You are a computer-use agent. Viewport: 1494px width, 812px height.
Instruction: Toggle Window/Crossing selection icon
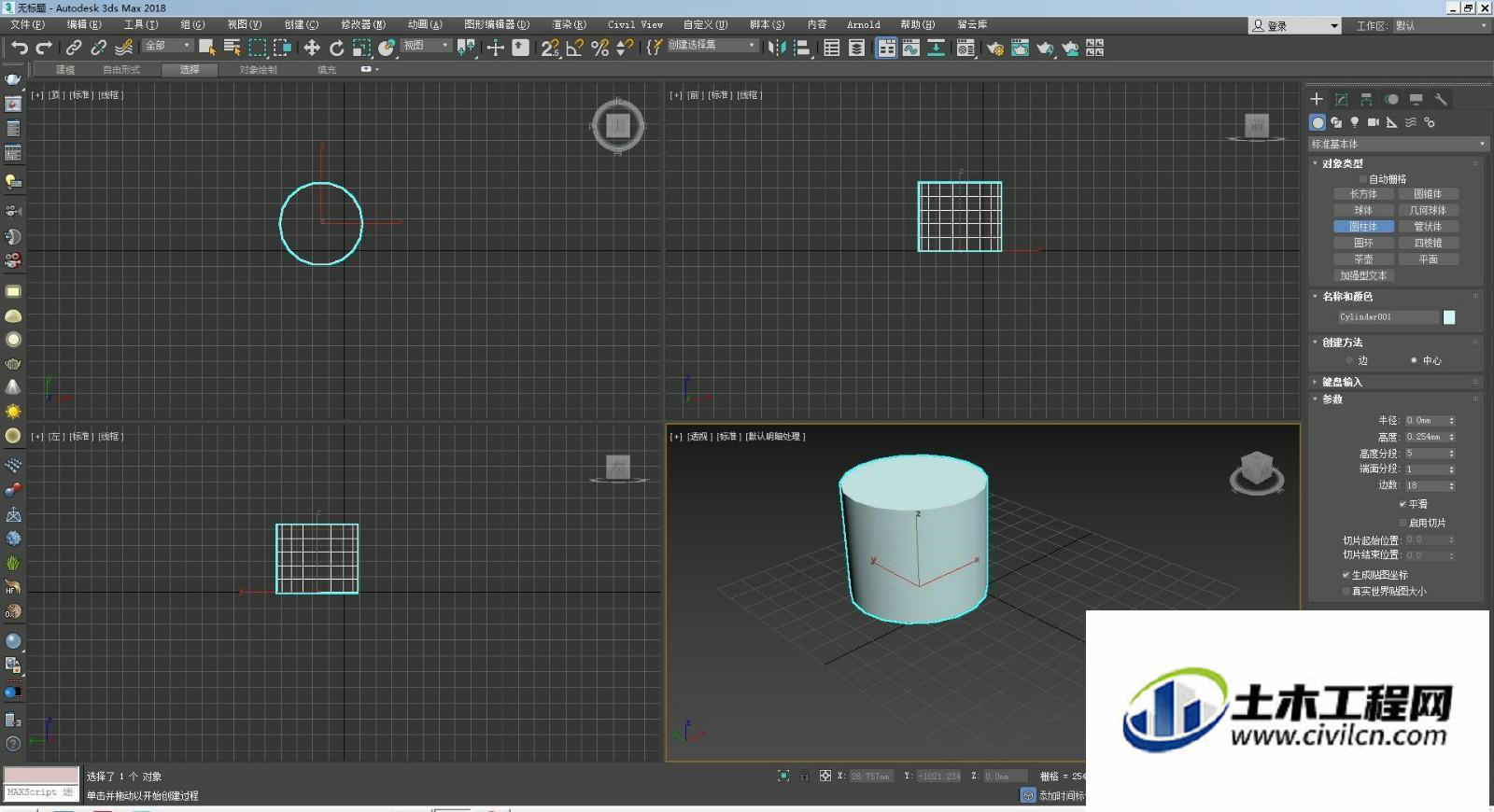(282, 48)
